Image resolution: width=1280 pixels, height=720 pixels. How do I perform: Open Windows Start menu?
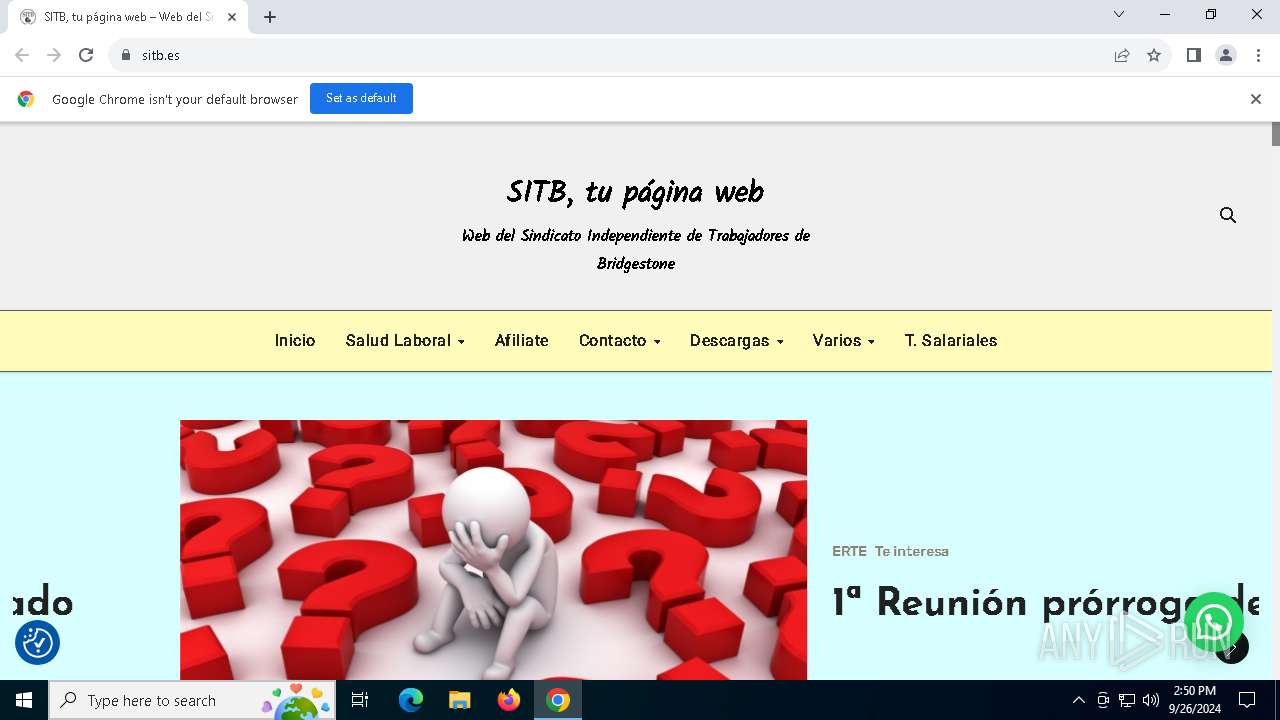pyautogui.click(x=24, y=700)
